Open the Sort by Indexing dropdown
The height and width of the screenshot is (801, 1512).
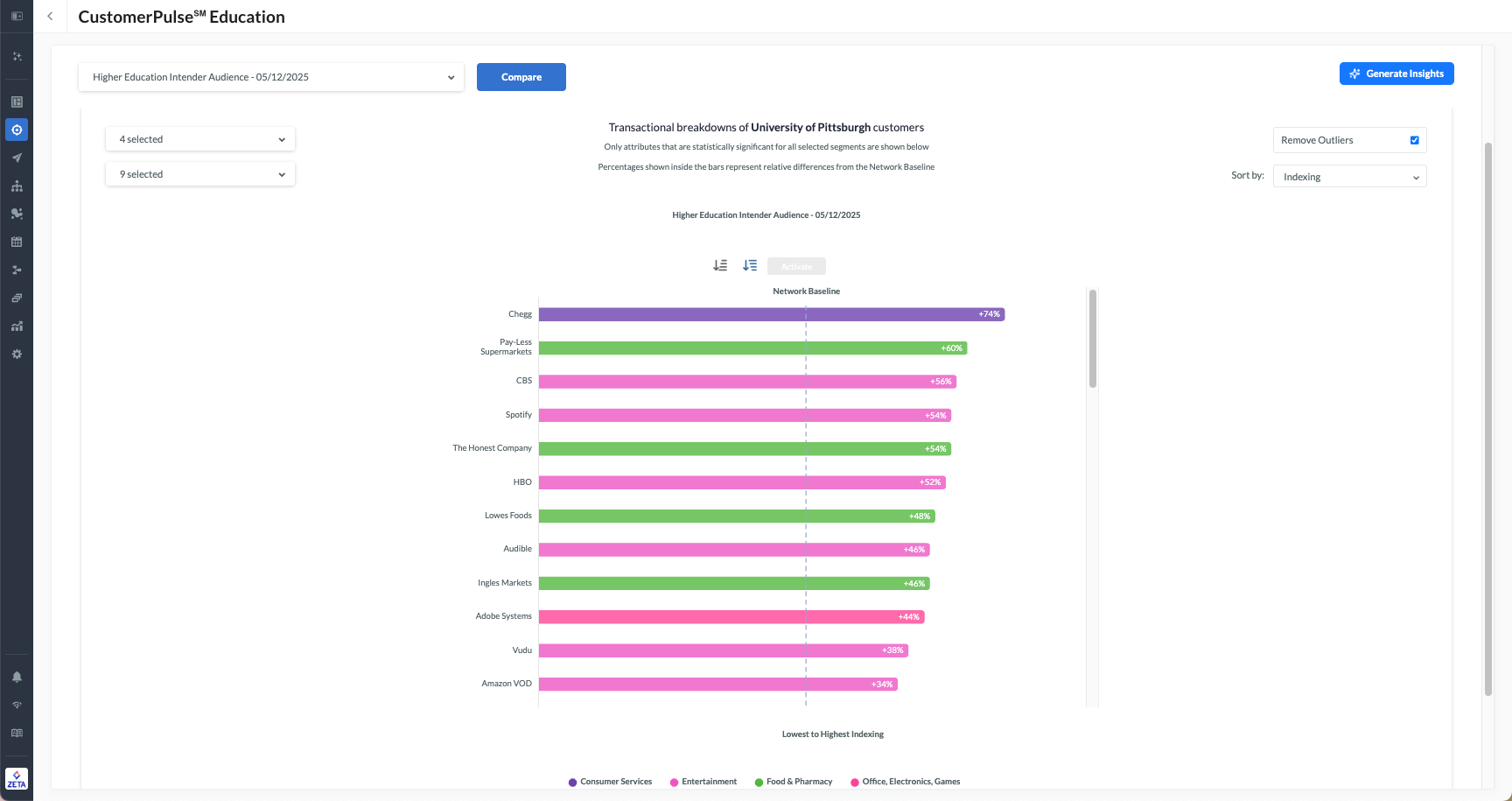click(x=1349, y=177)
